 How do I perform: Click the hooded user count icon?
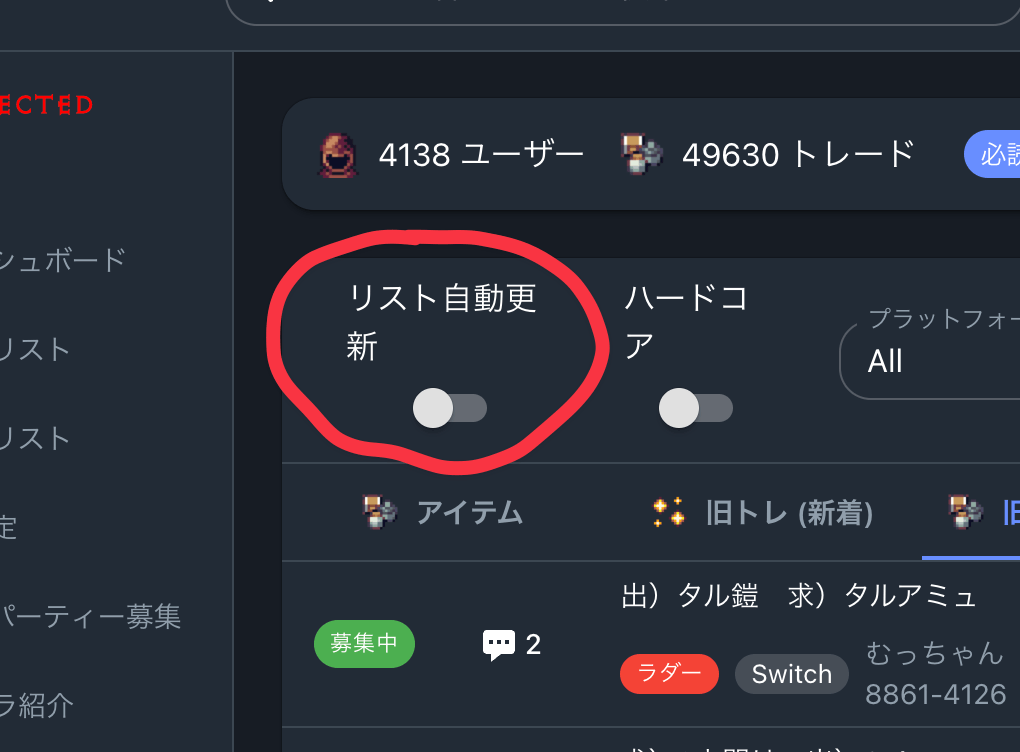point(338,155)
